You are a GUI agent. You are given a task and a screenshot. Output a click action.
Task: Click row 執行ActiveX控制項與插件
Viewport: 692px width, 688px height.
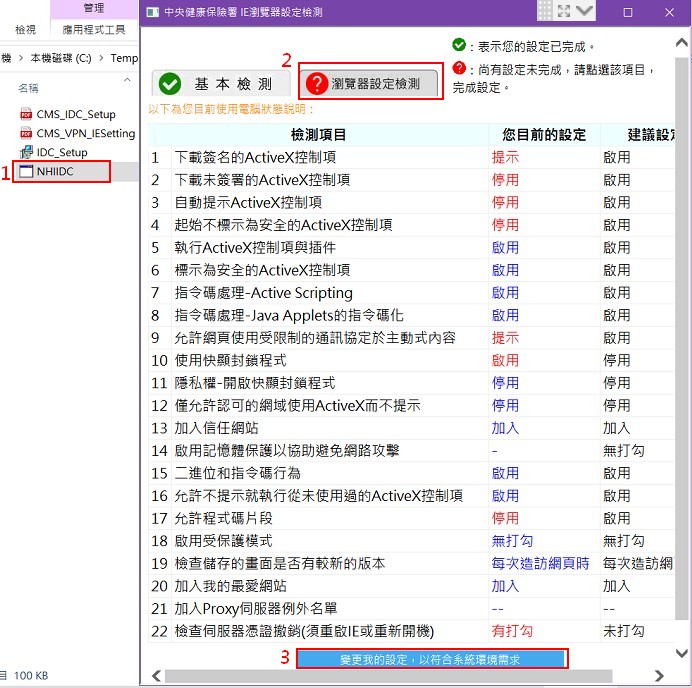coord(411,248)
